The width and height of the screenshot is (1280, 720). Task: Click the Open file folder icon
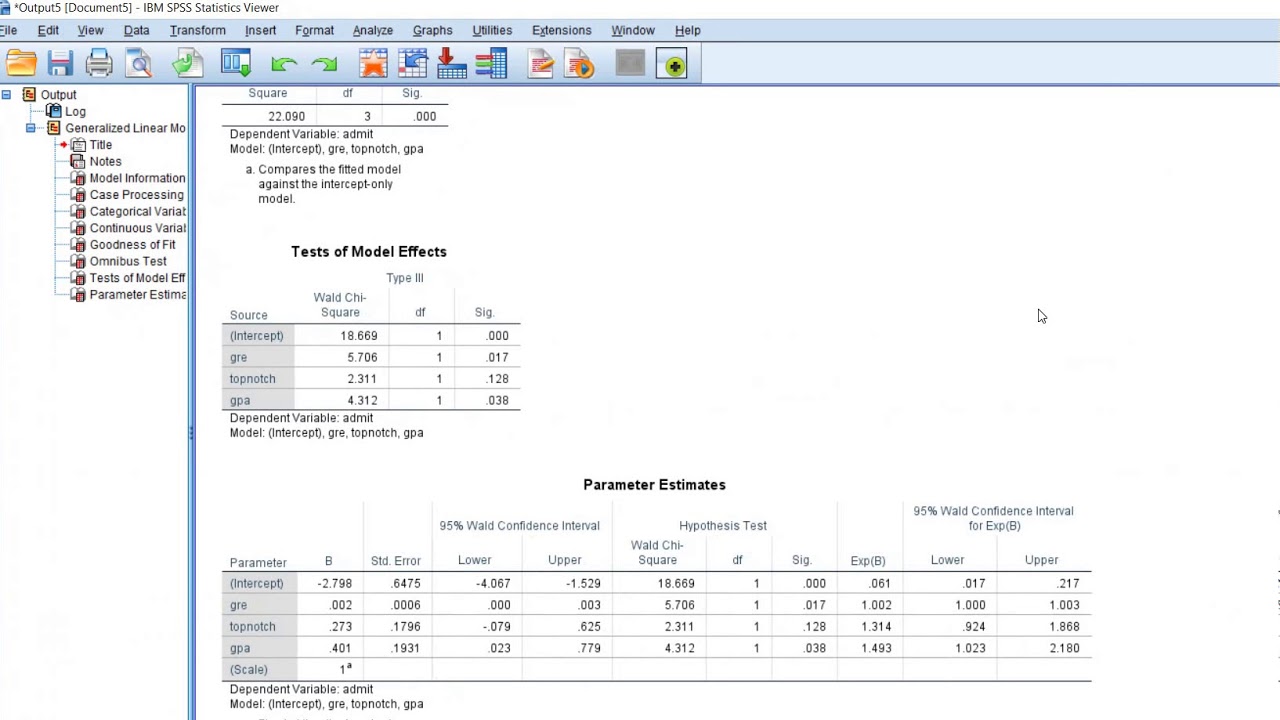click(x=21, y=65)
